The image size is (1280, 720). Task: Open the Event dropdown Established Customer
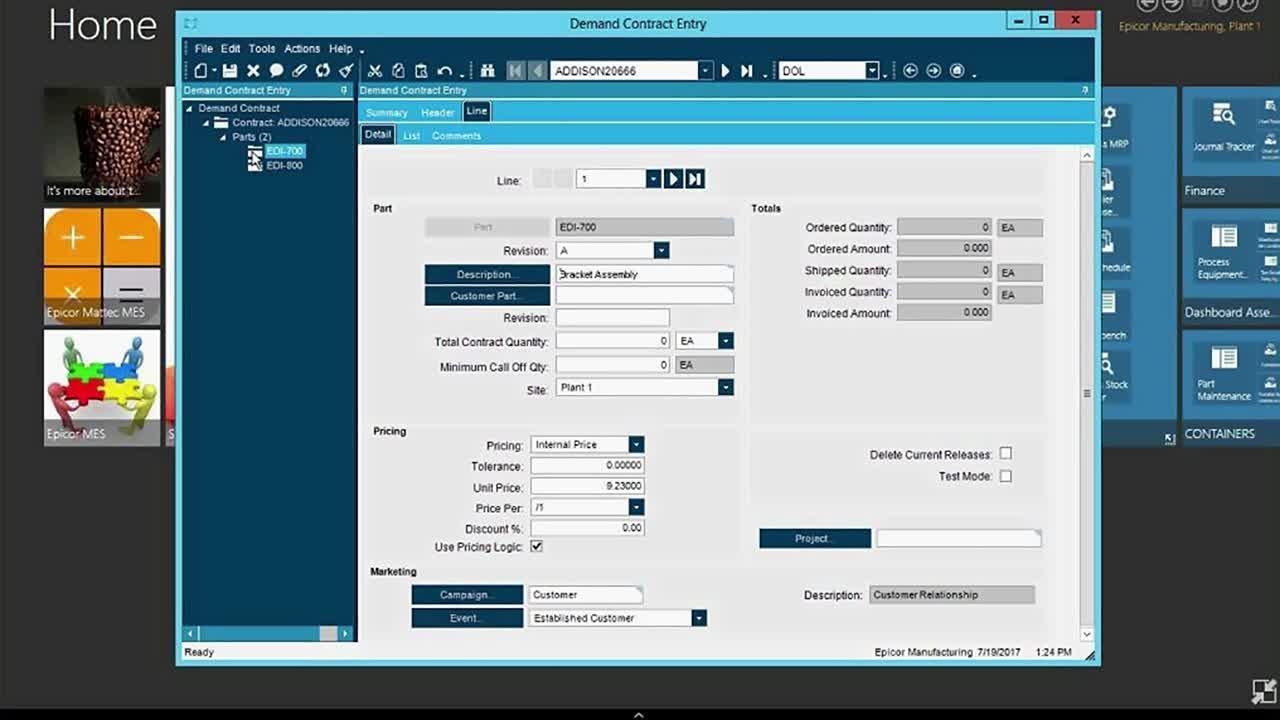click(699, 618)
